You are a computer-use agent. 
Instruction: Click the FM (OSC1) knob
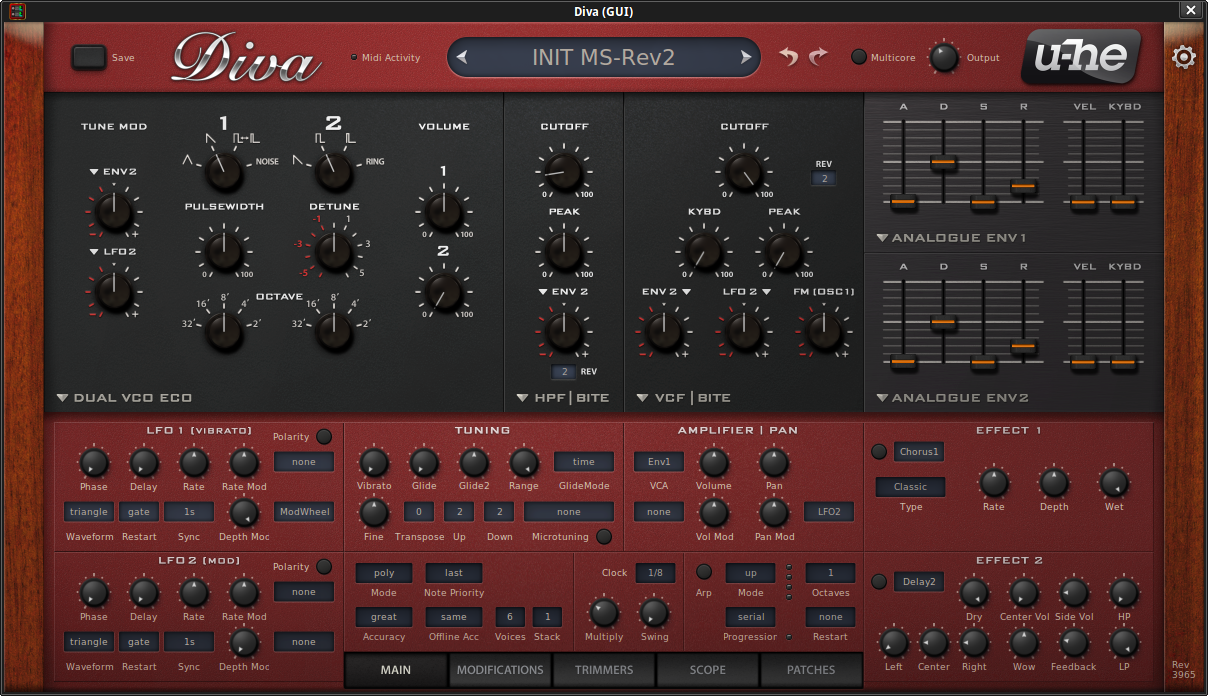(x=824, y=331)
